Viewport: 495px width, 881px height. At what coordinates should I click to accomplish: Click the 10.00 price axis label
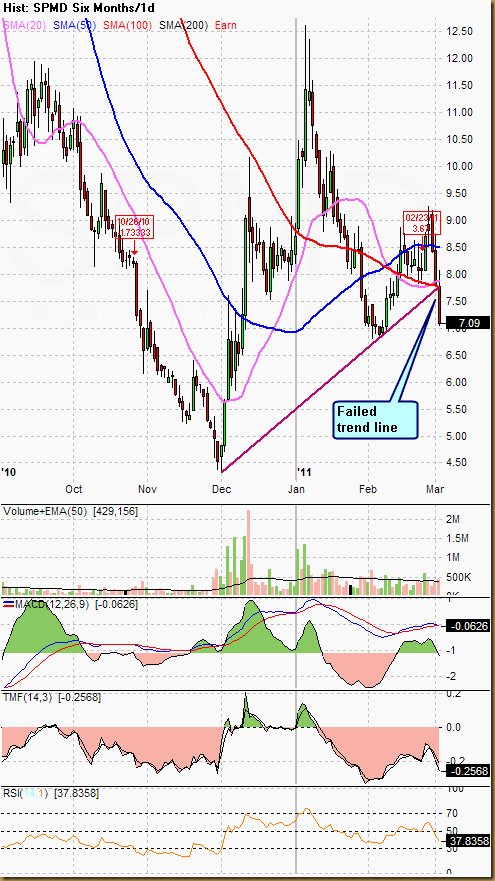click(460, 166)
